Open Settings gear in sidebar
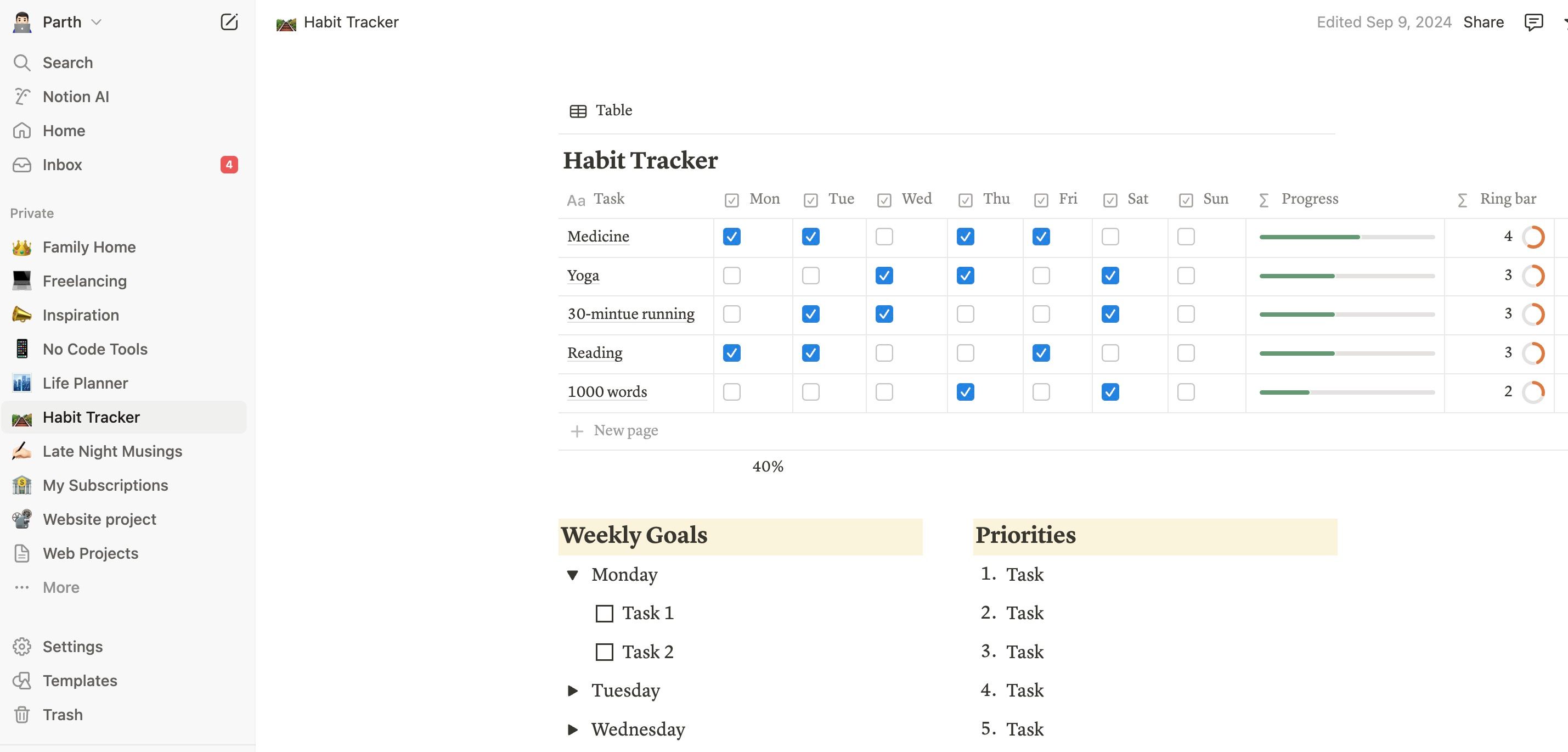 [22, 647]
